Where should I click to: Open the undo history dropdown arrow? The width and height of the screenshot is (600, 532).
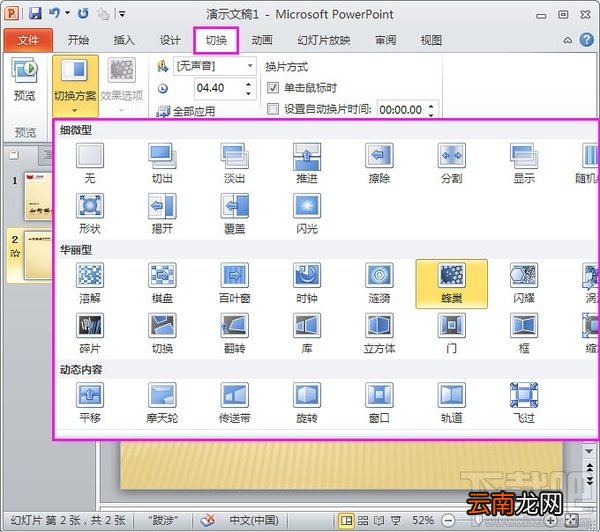(x=67, y=13)
